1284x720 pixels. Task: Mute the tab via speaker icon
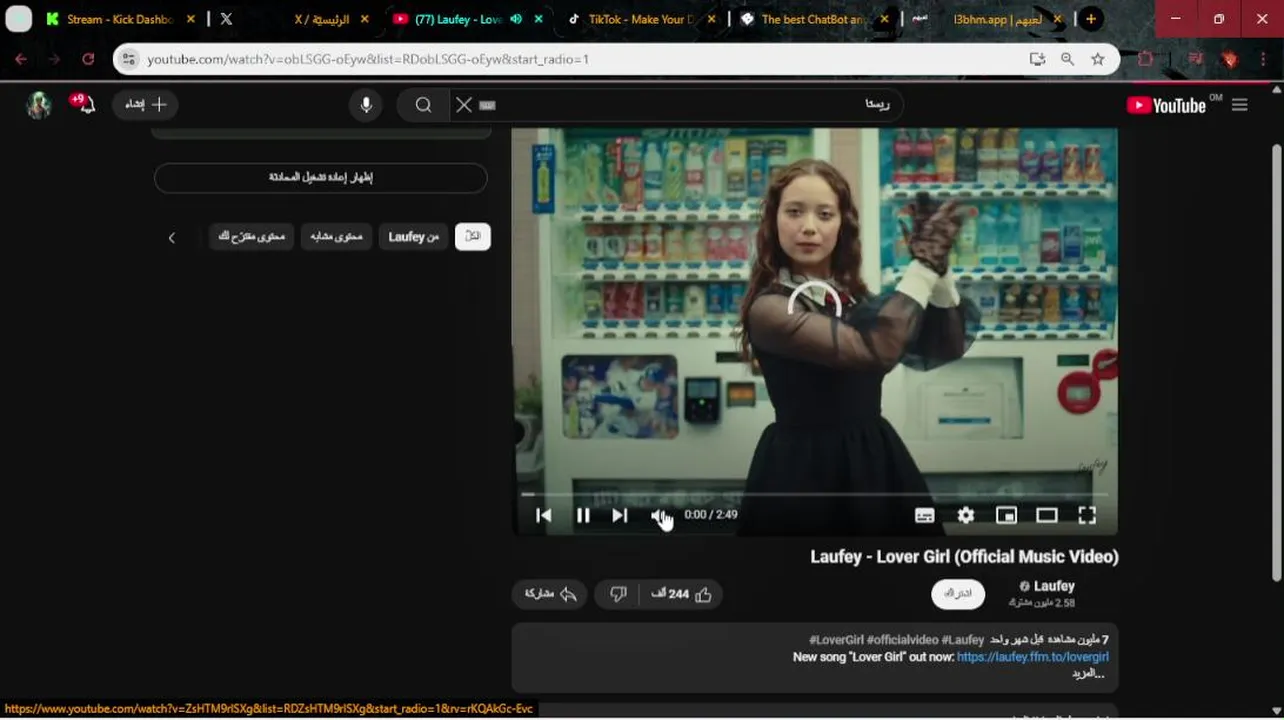(x=516, y=19)
